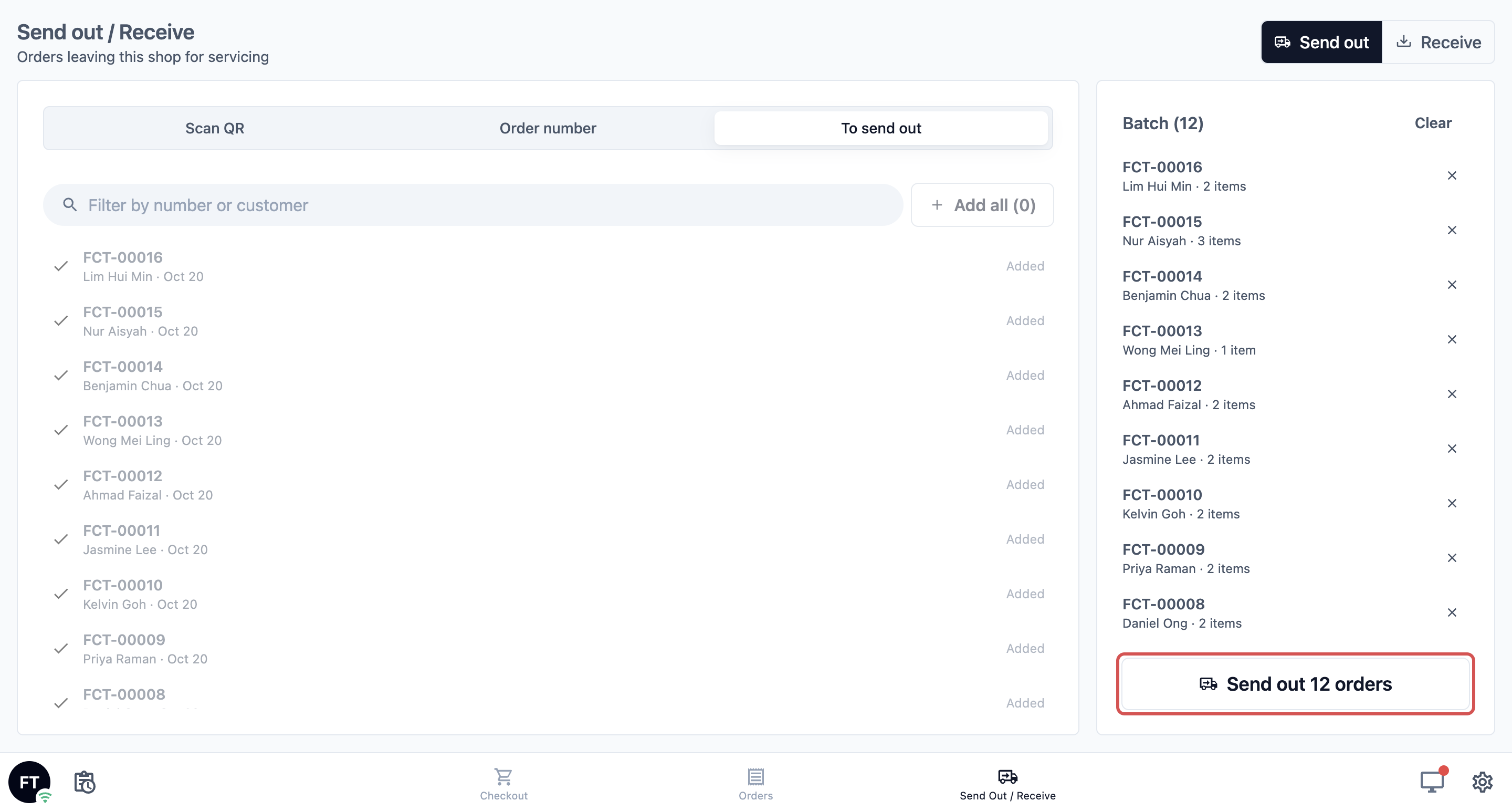Click FCT-00009 Priya Raman order row
This screenshot has width=1512, height=811.
tap(548, 649)
